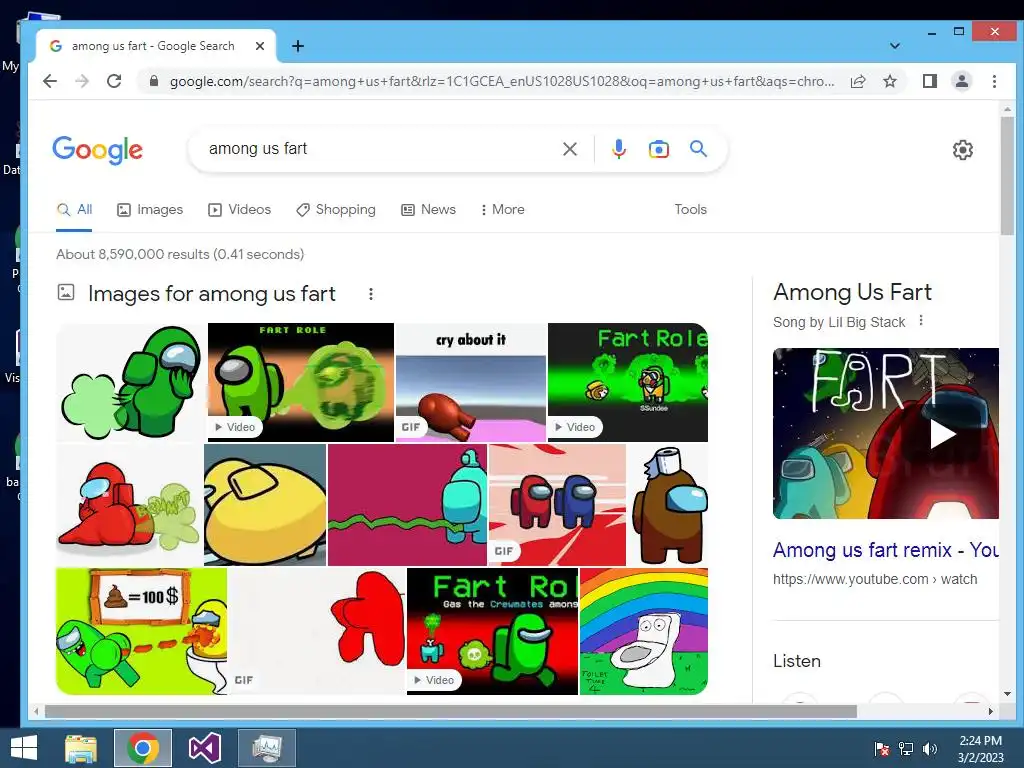Open the volume speaker tray icon
1024x768 pixels.
pyautogui.click(x=930, y=748)
